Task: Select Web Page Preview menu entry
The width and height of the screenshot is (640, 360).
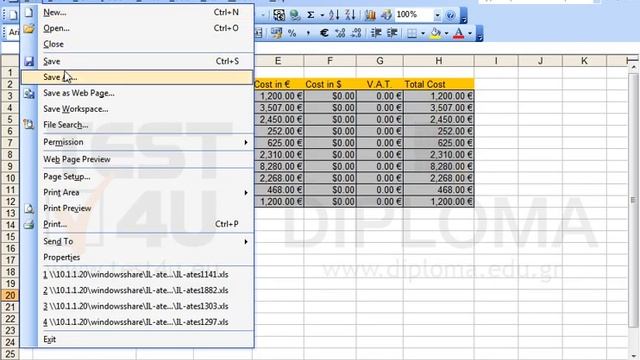Action: pos(137,159)
